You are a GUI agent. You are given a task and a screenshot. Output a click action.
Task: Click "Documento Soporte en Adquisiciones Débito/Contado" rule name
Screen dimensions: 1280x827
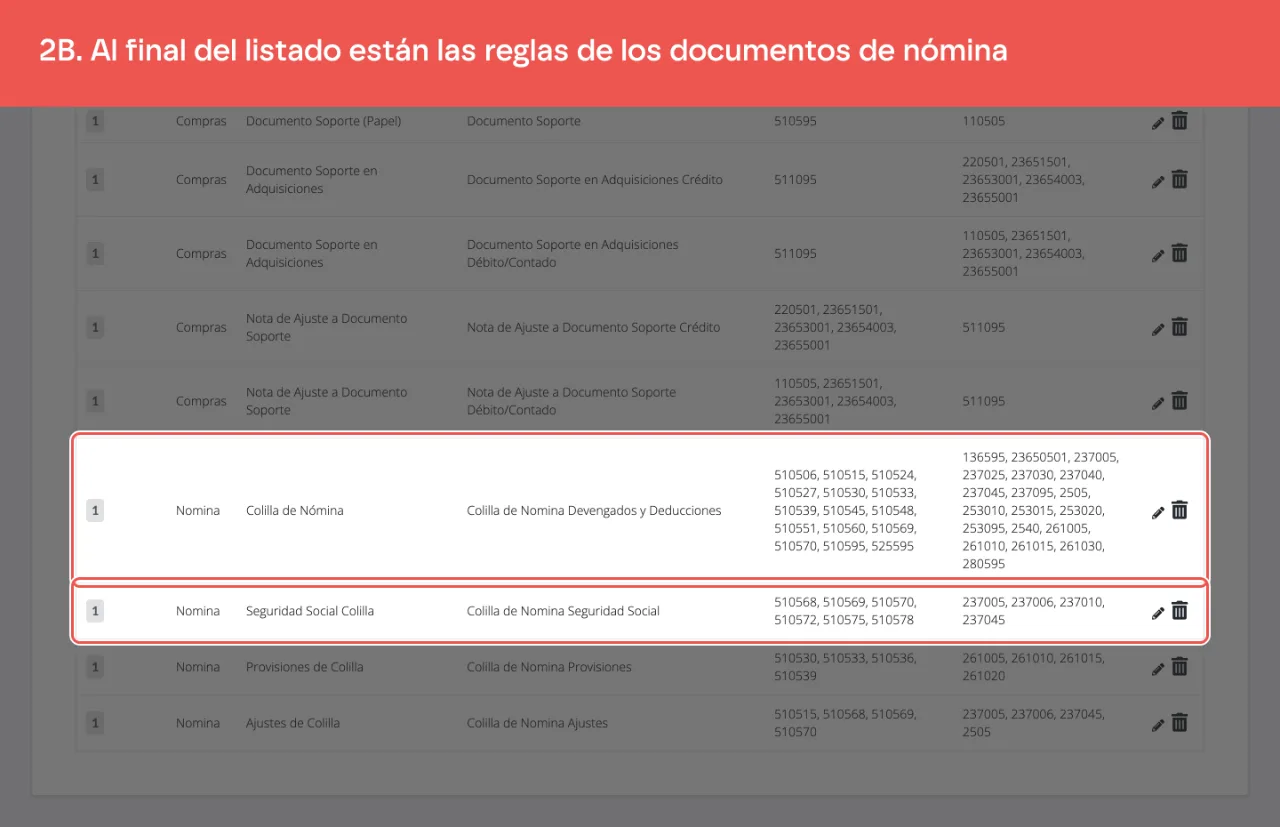[573, 254]
